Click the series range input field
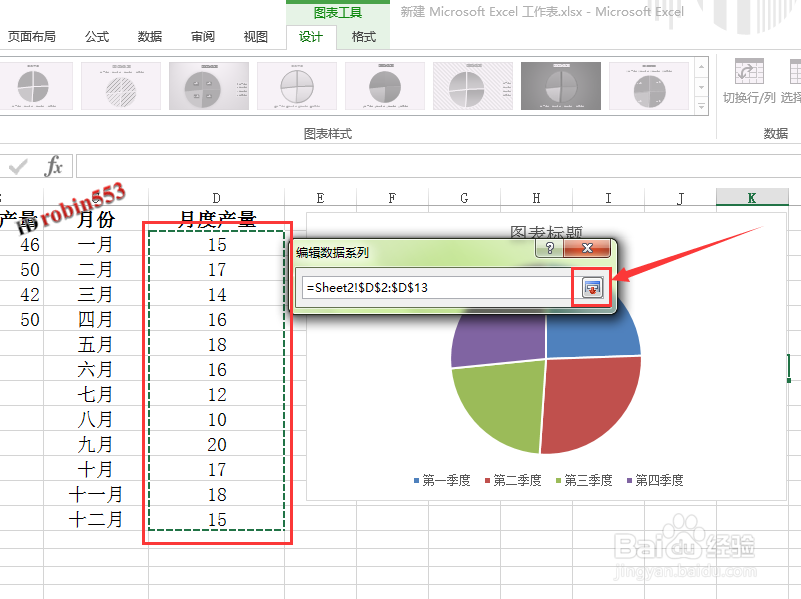The image size is (801, 599). click(x=436, y=287)
